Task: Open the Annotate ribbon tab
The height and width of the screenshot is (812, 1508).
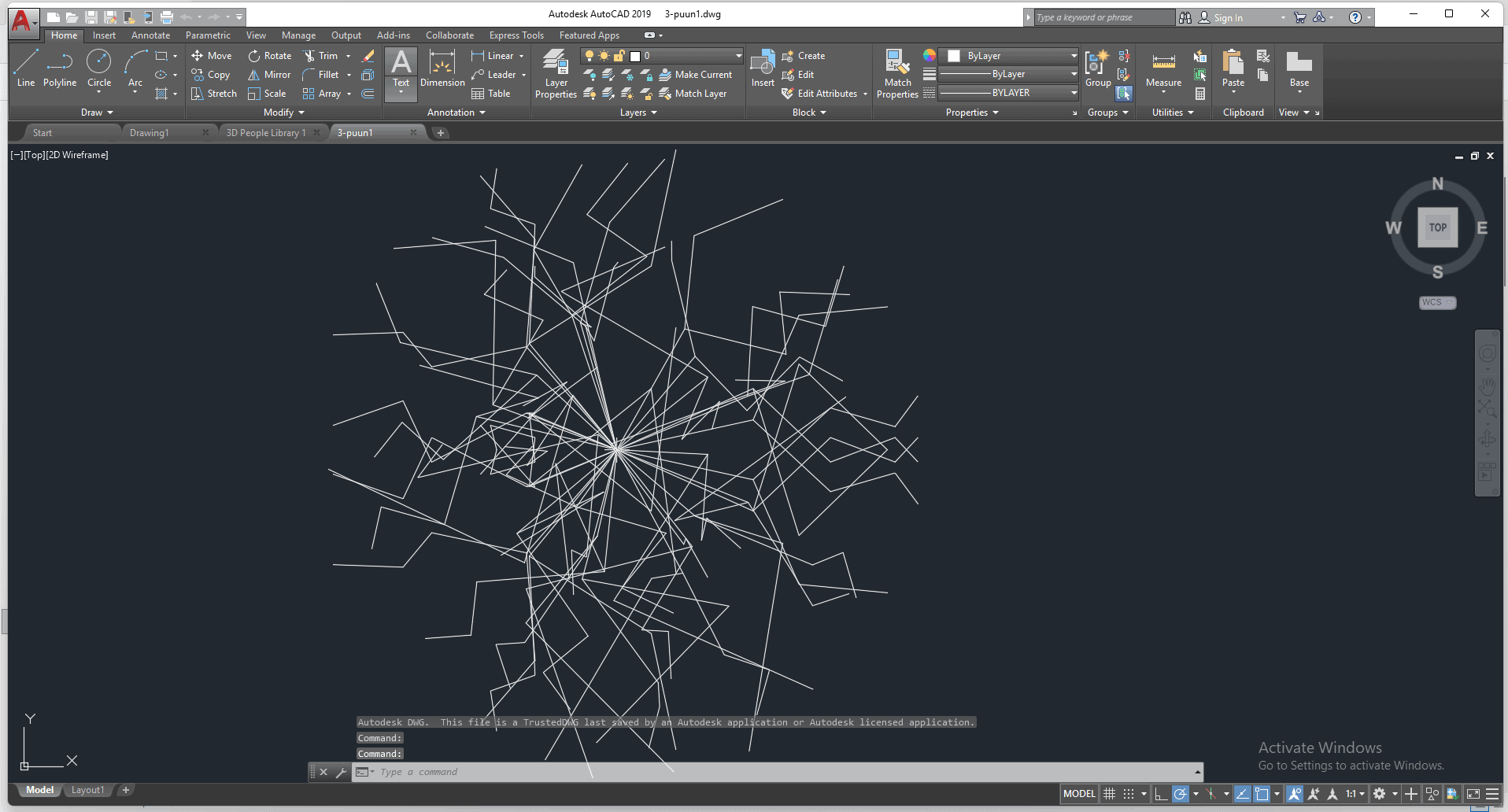Action: 150,35
